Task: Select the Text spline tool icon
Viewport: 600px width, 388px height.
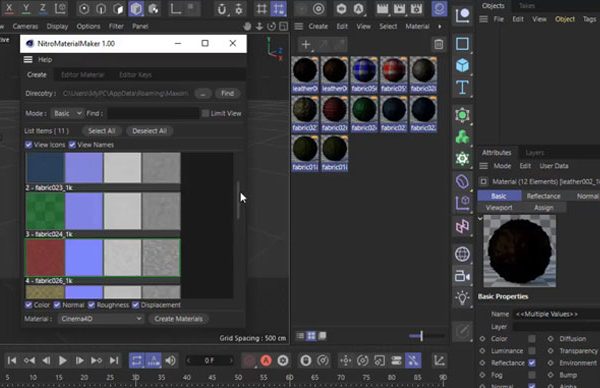Action: (x=462, y=88)
